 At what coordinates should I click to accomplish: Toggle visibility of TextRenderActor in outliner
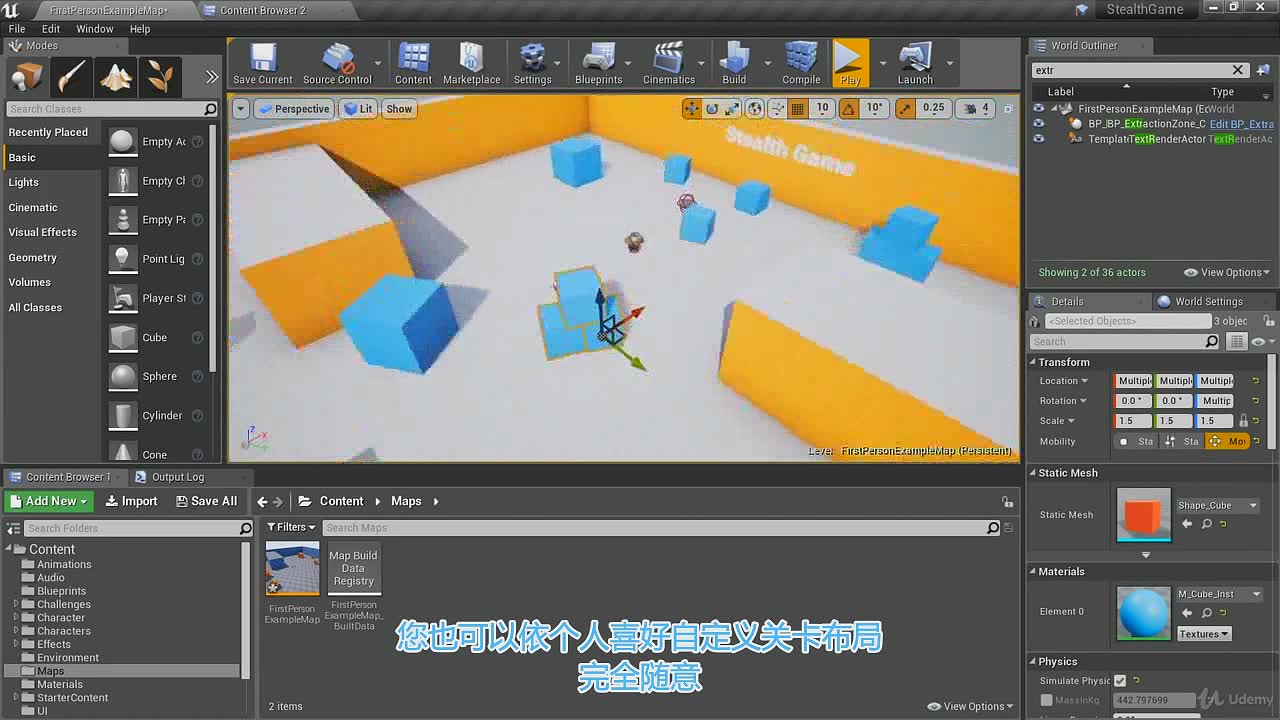[x=1038, y=139]
